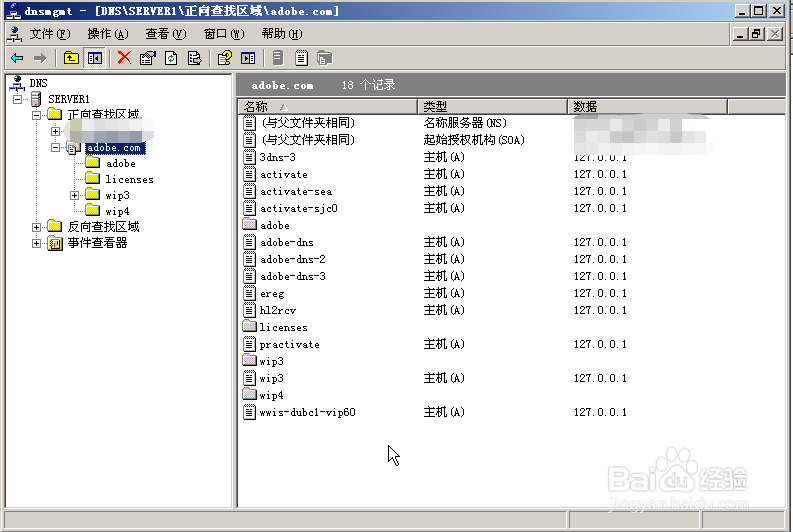Select the adobe subfolder in tree
The image size is (793, 532).
pyautogui.click(x=121, y=163)
